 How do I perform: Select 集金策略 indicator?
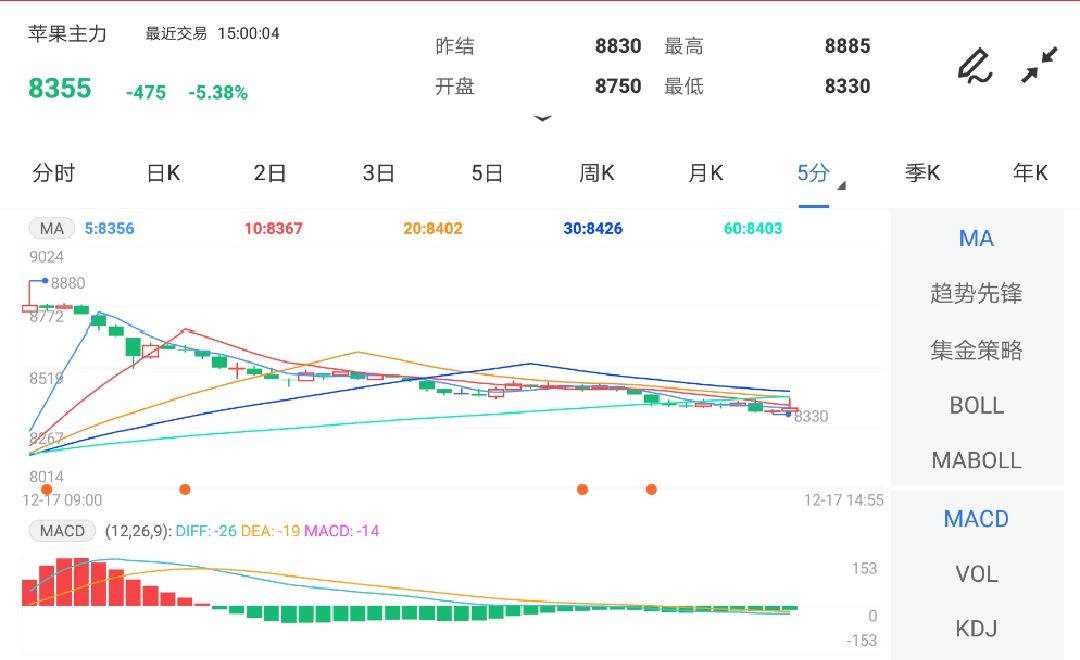click(976, 350)
